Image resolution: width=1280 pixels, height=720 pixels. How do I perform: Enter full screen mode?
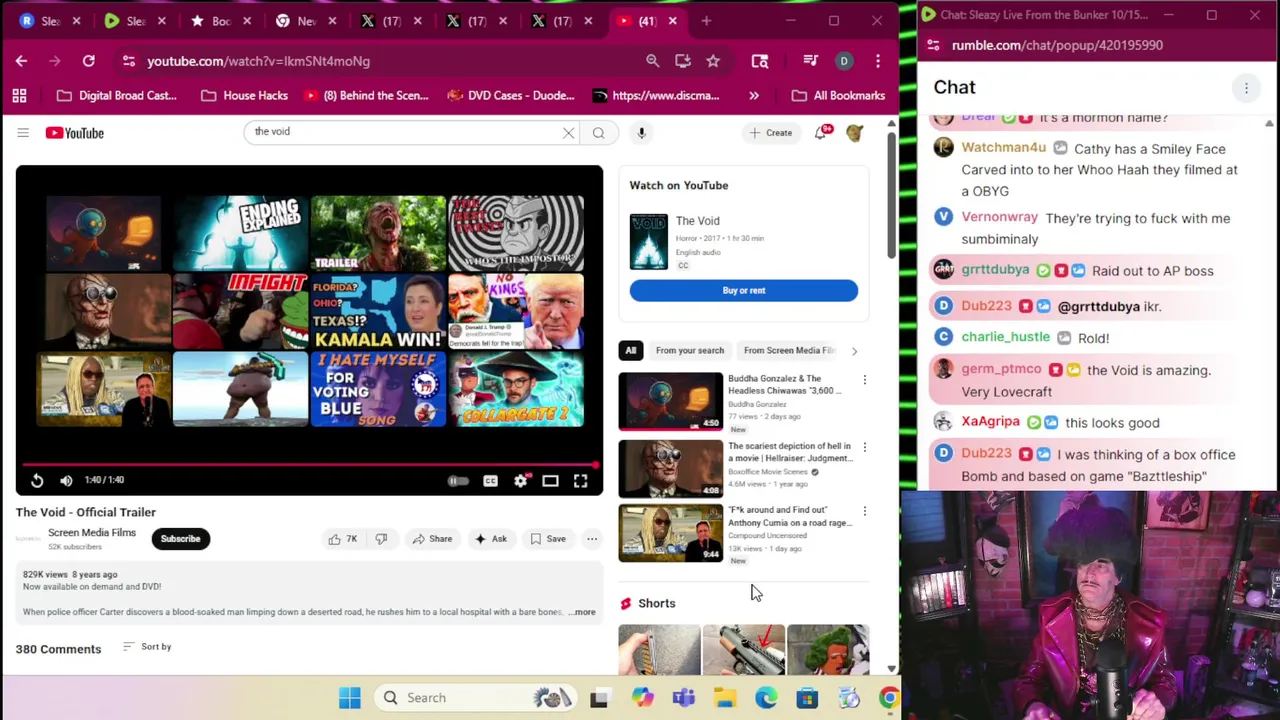tap(580, 481)
